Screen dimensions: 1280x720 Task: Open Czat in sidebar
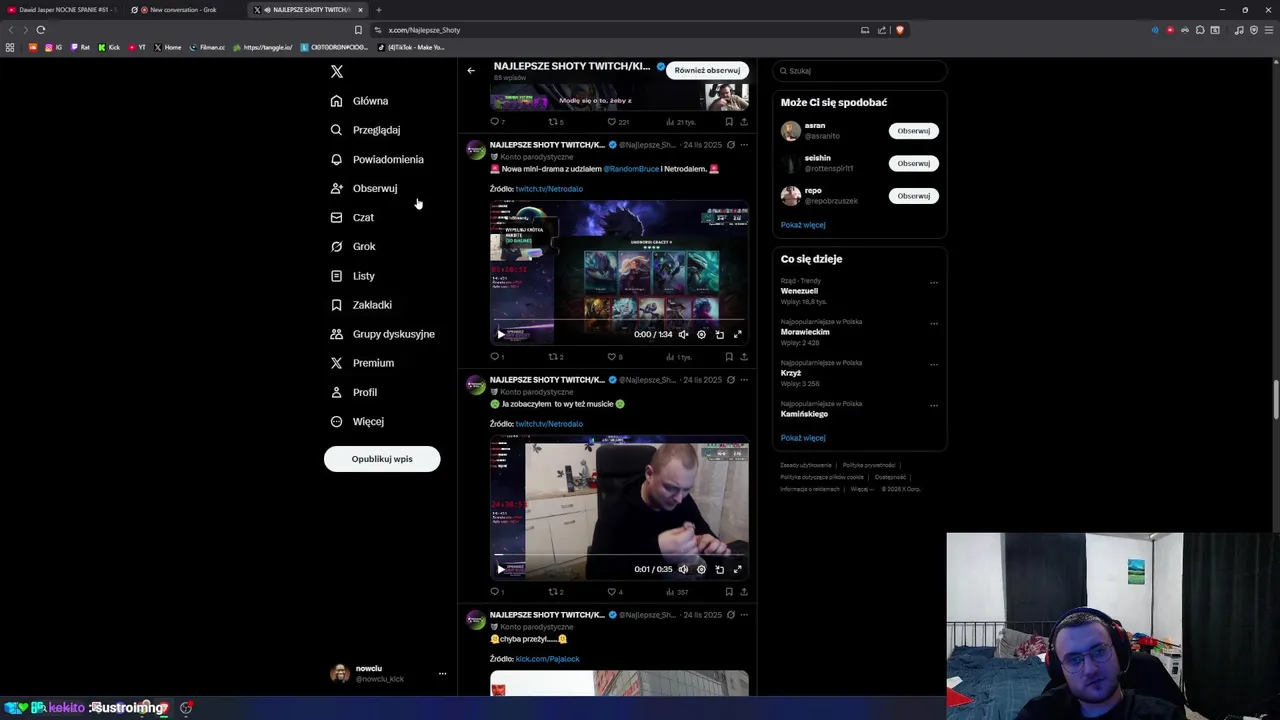(352, 217)
